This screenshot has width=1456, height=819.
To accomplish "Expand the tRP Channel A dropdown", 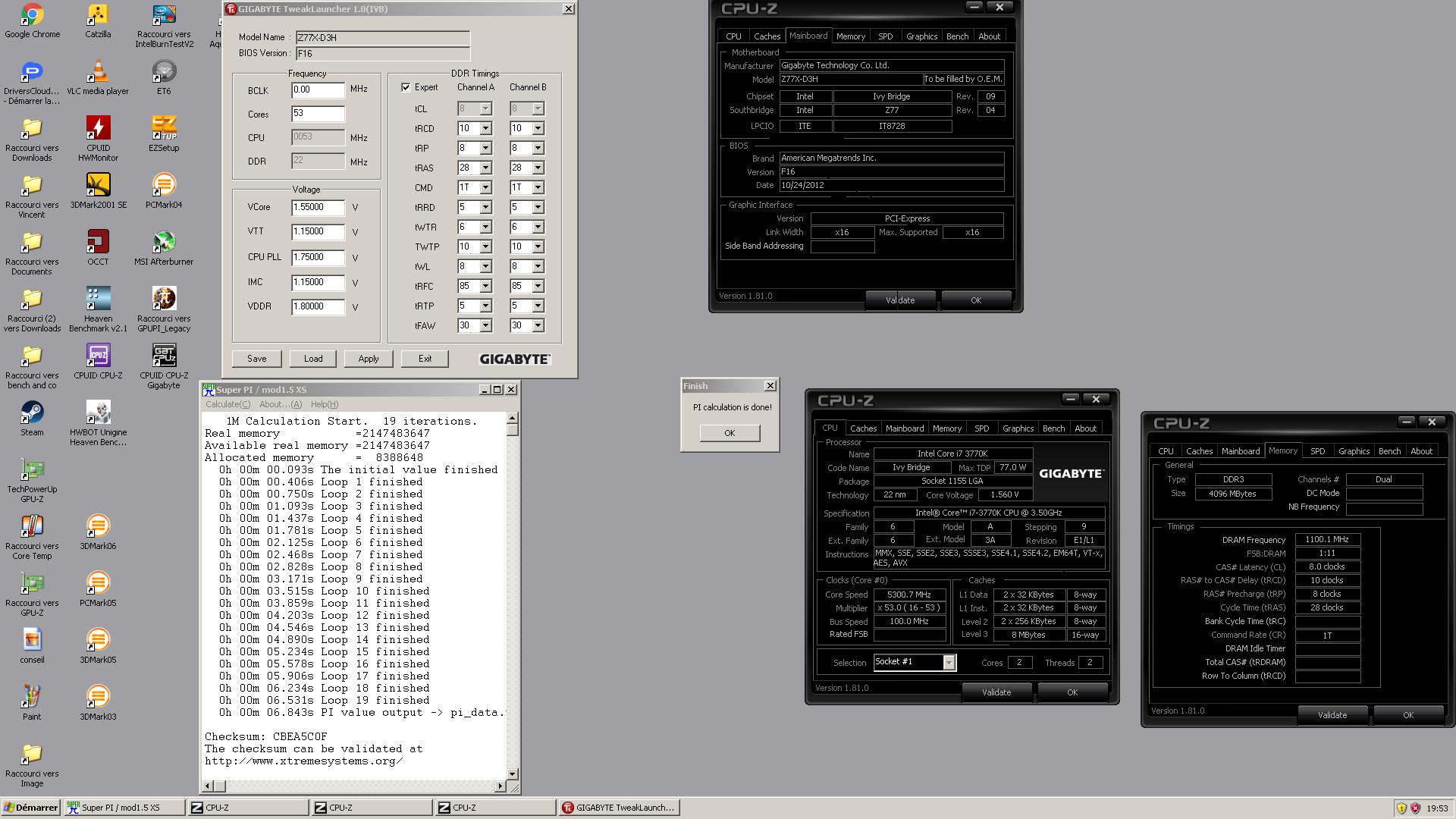I will click(x=485, y=148).
